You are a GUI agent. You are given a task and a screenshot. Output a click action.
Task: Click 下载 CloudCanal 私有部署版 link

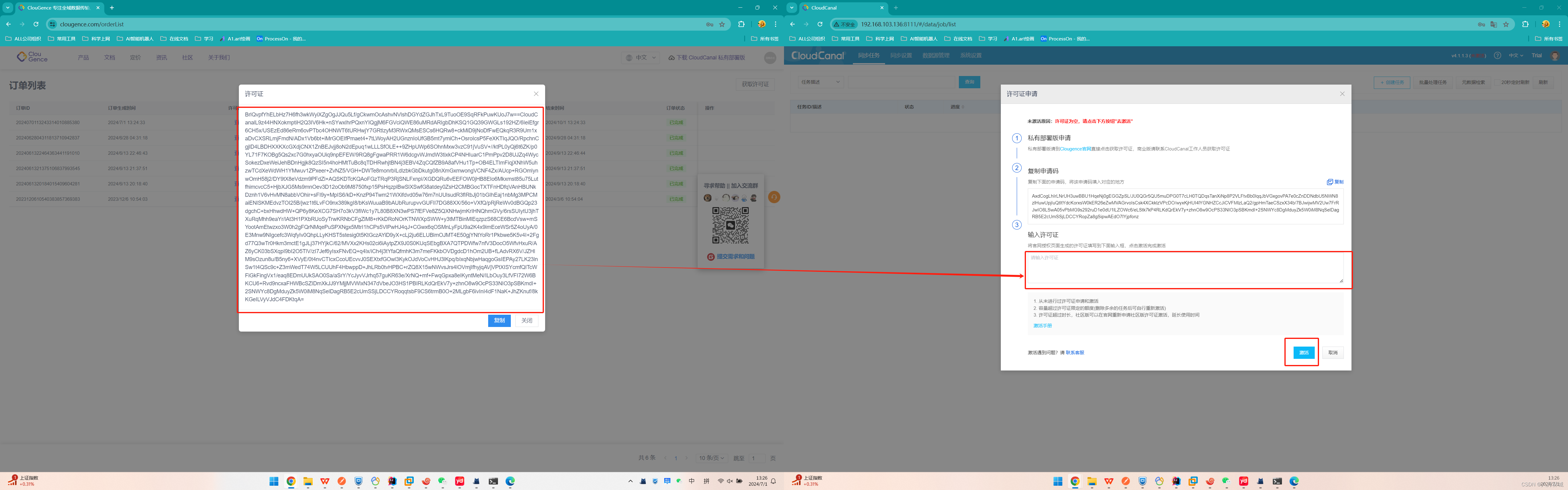pyautogui.click(x=707, y=58)
